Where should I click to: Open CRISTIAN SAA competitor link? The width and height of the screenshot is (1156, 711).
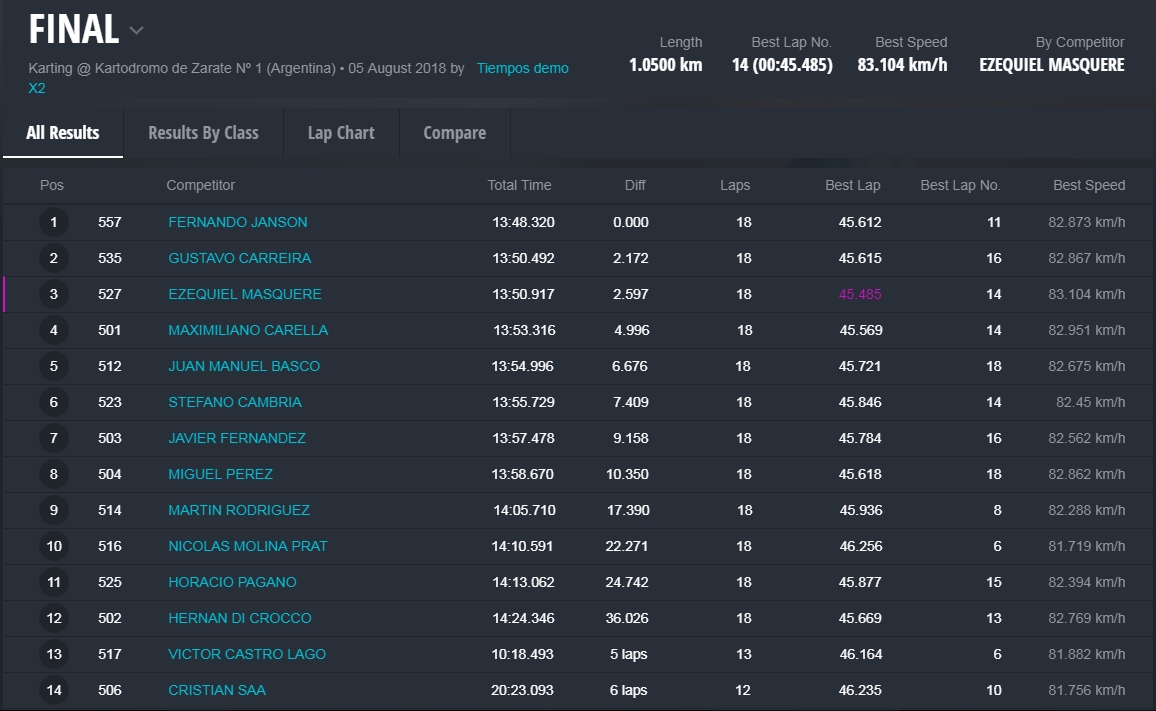click(x=217, y=690)
